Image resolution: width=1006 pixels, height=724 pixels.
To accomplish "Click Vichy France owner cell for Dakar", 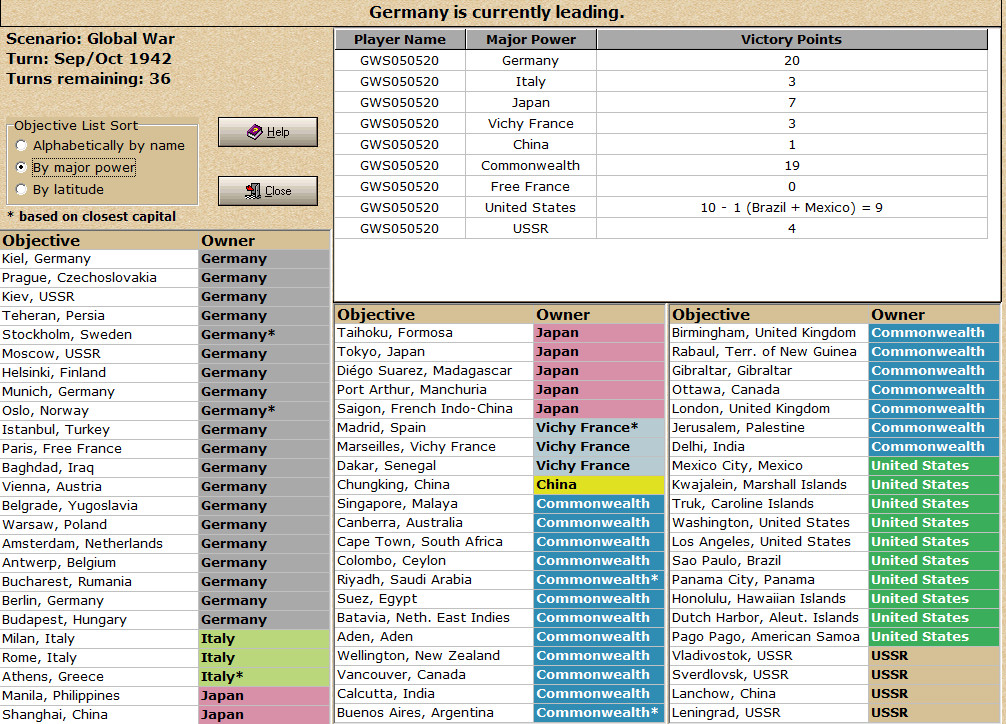I will point(599,465).
